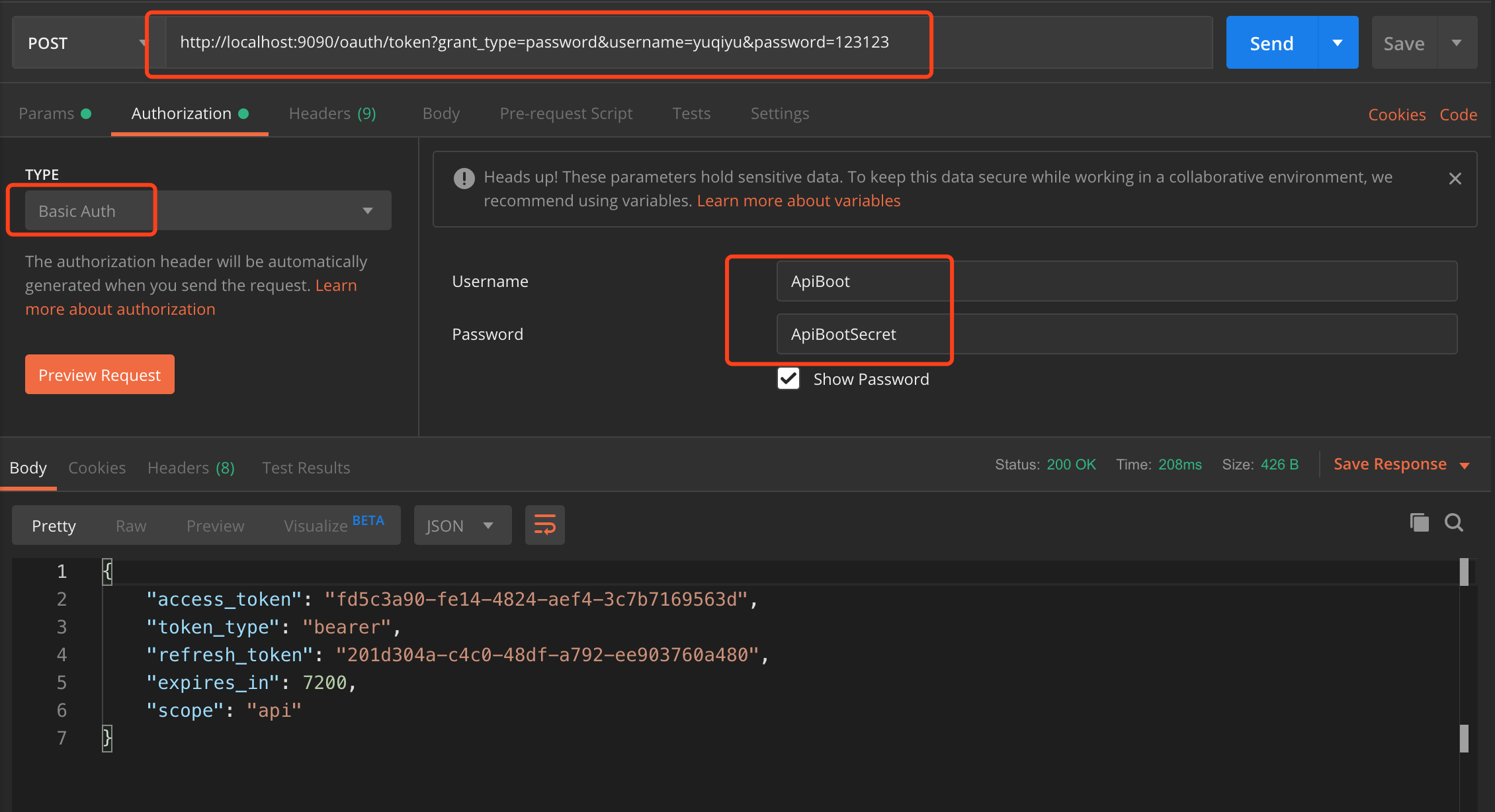Image resolution: width=1495 pixels, height=812 pixels.
Task: Click the expires_in value 7200
Action: point(324,683)
